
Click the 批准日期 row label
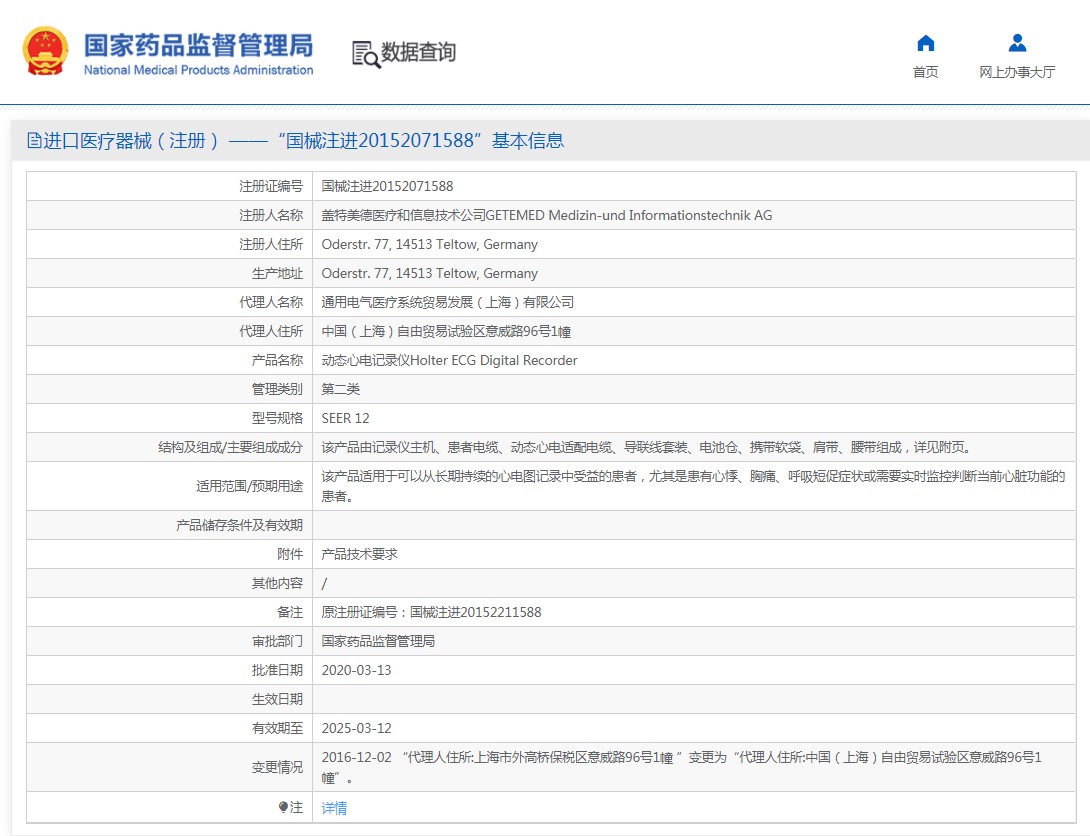pyautogui.click(x=277, y=671)
